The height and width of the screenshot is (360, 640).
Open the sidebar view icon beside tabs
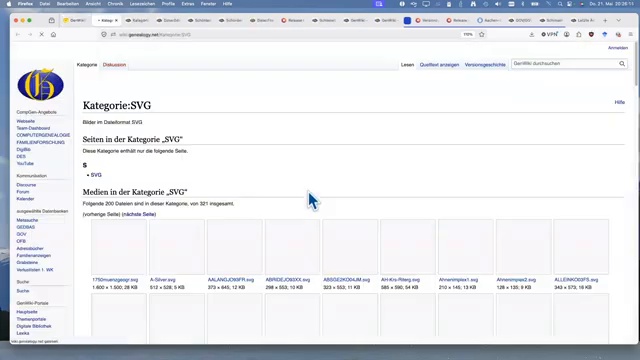51,20
